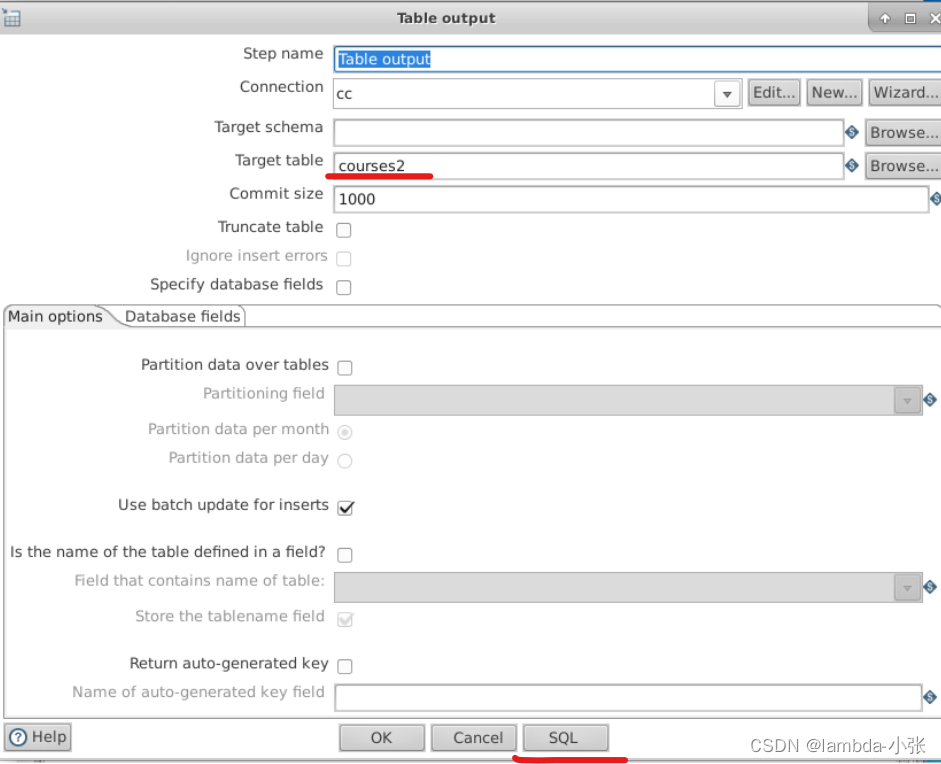941x764 pixels.
Task: Click the Target schema input field
Action: [589, 133]
